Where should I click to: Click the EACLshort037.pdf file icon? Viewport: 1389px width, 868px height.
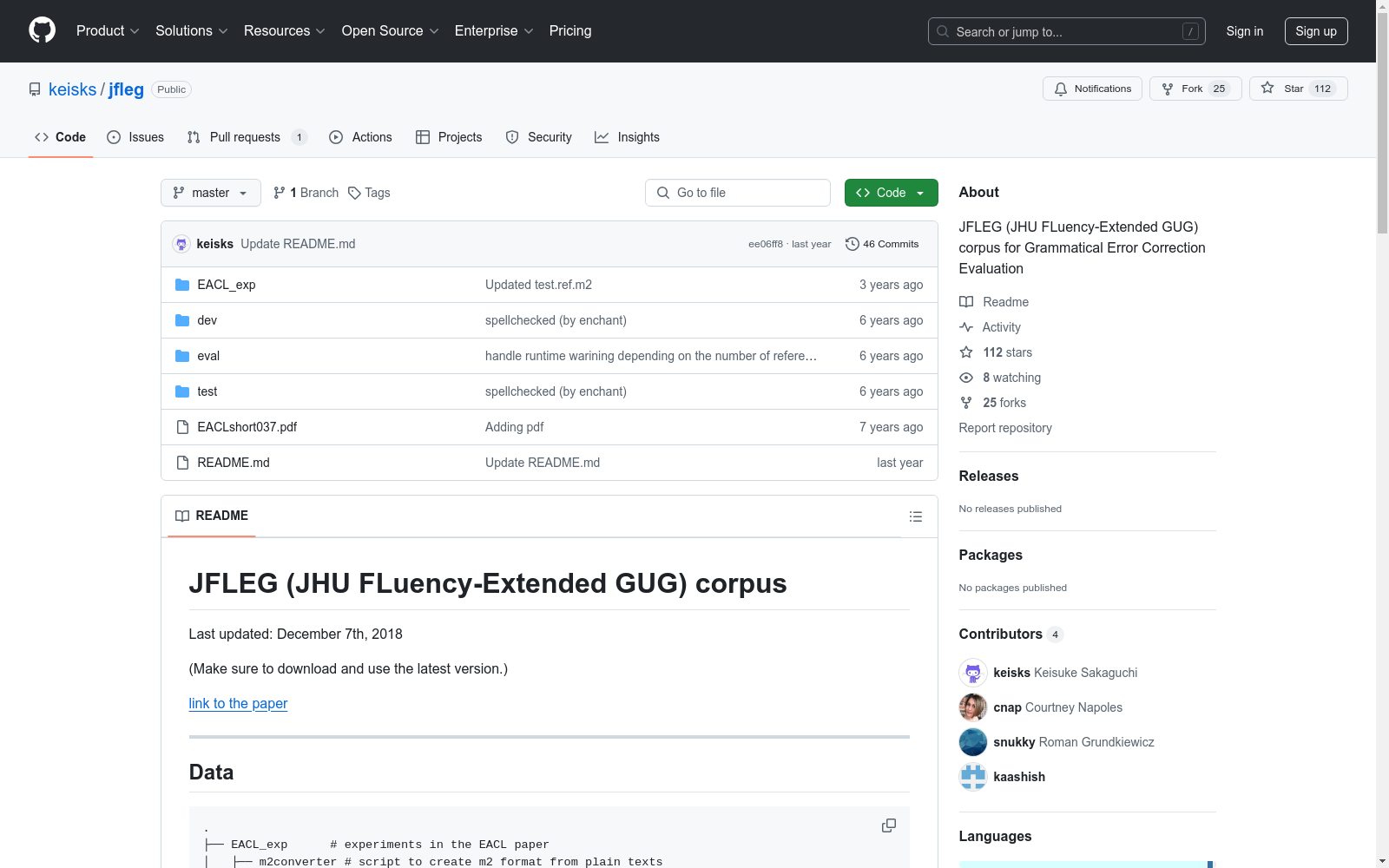click(182, 427)
